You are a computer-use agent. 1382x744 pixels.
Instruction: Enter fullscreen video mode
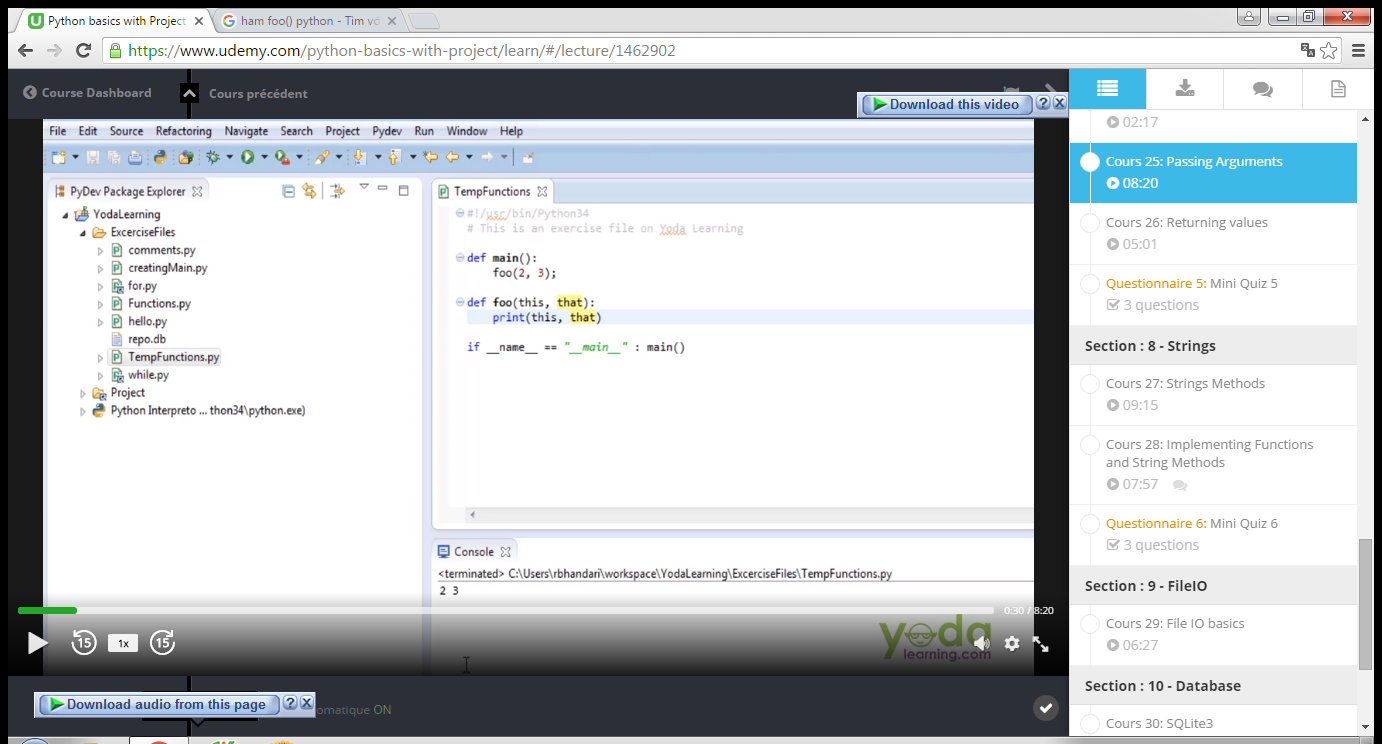pyautogui.click(x=1041, y=644)
